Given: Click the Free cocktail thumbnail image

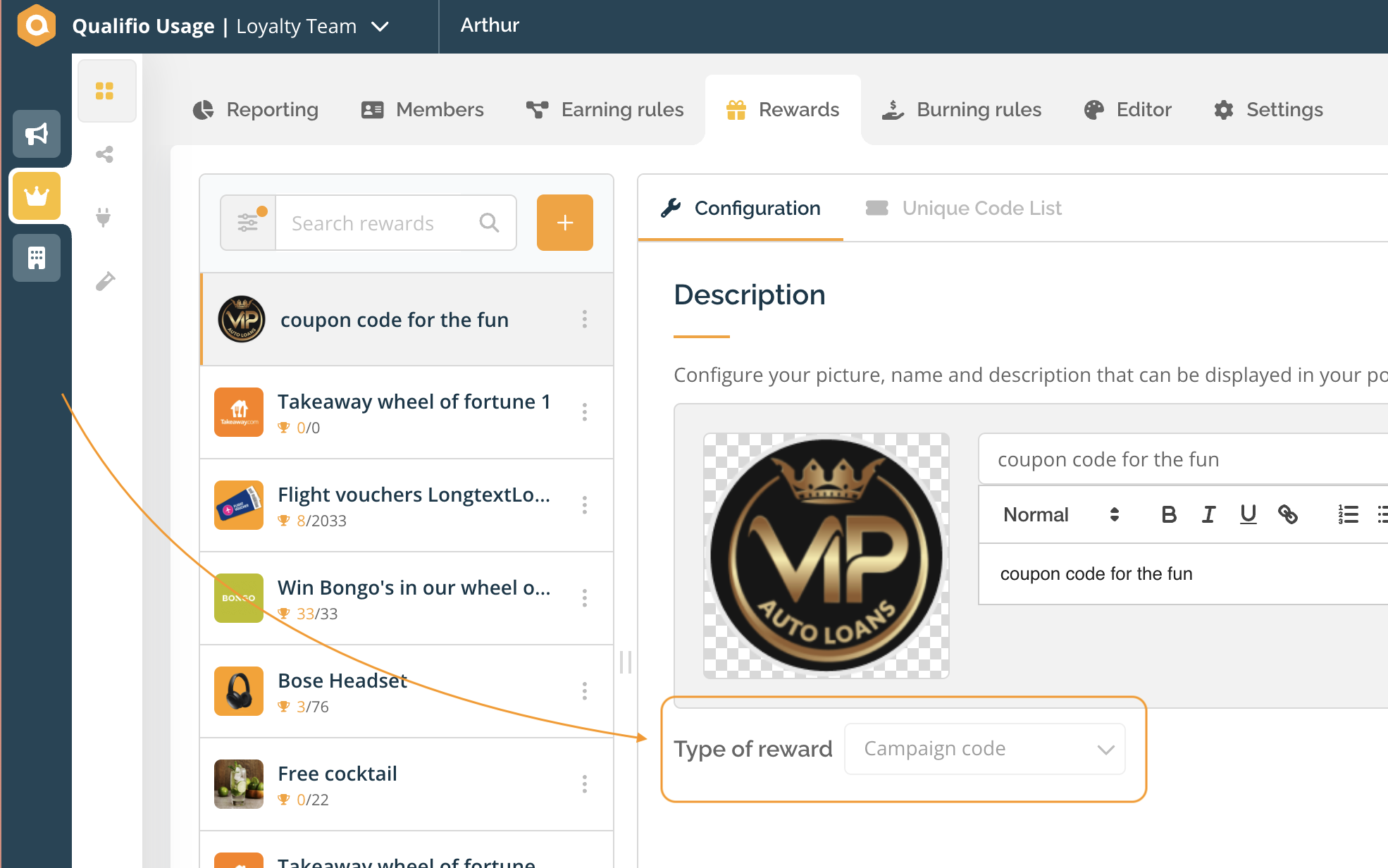Looking at the screenshot, I should point(239,784).
